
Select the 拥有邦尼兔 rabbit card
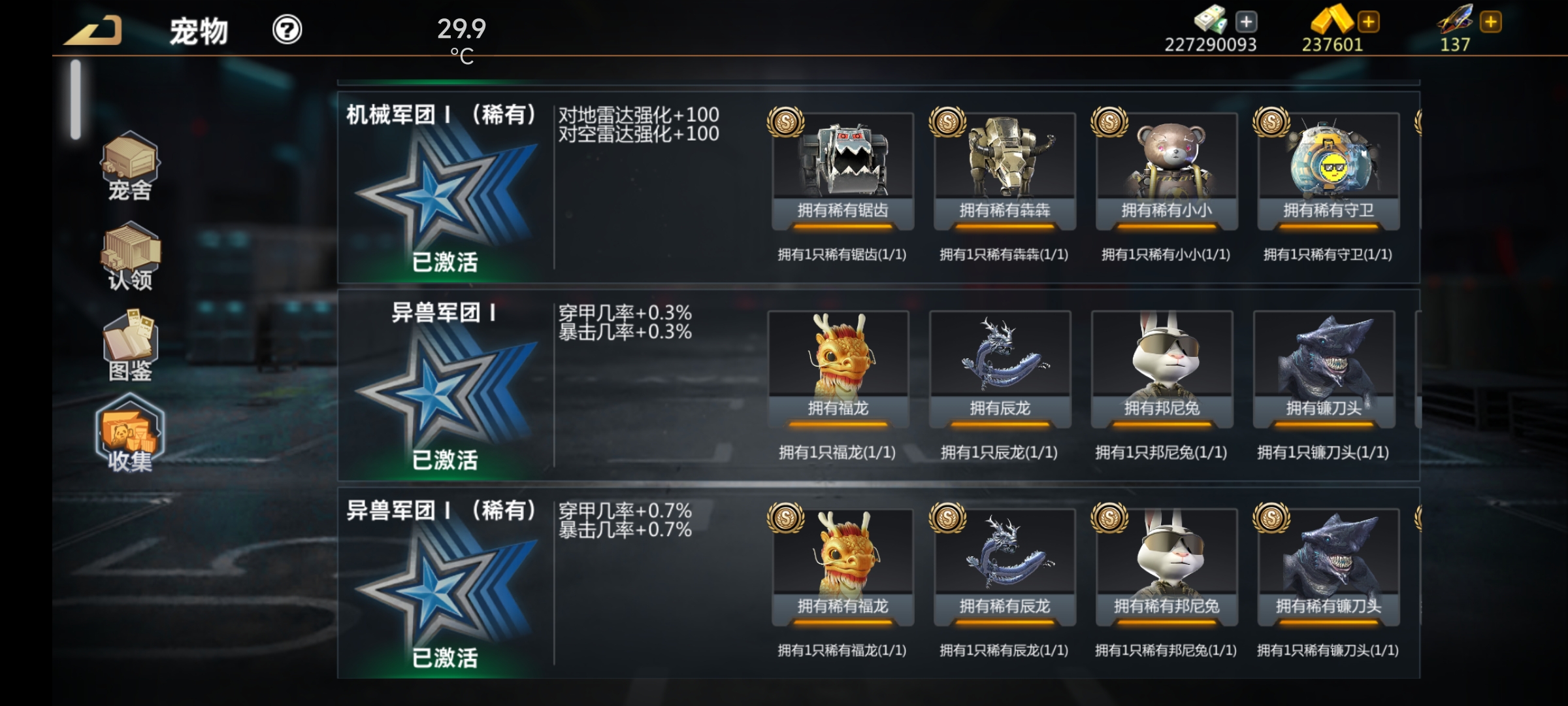pos(1162,369)
